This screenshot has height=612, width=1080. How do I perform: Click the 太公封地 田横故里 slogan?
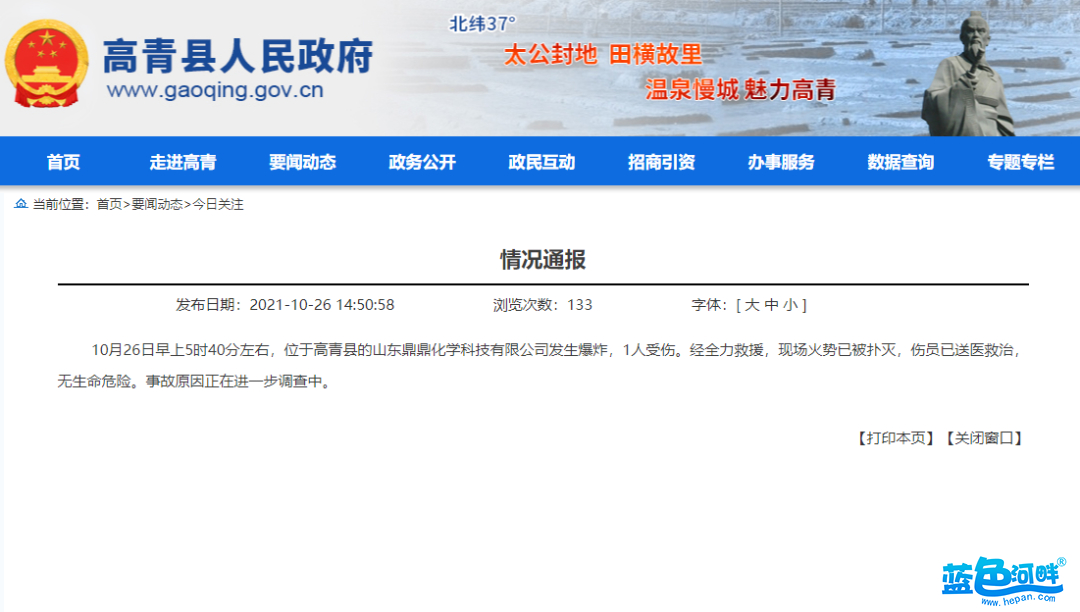coord(603,54)
